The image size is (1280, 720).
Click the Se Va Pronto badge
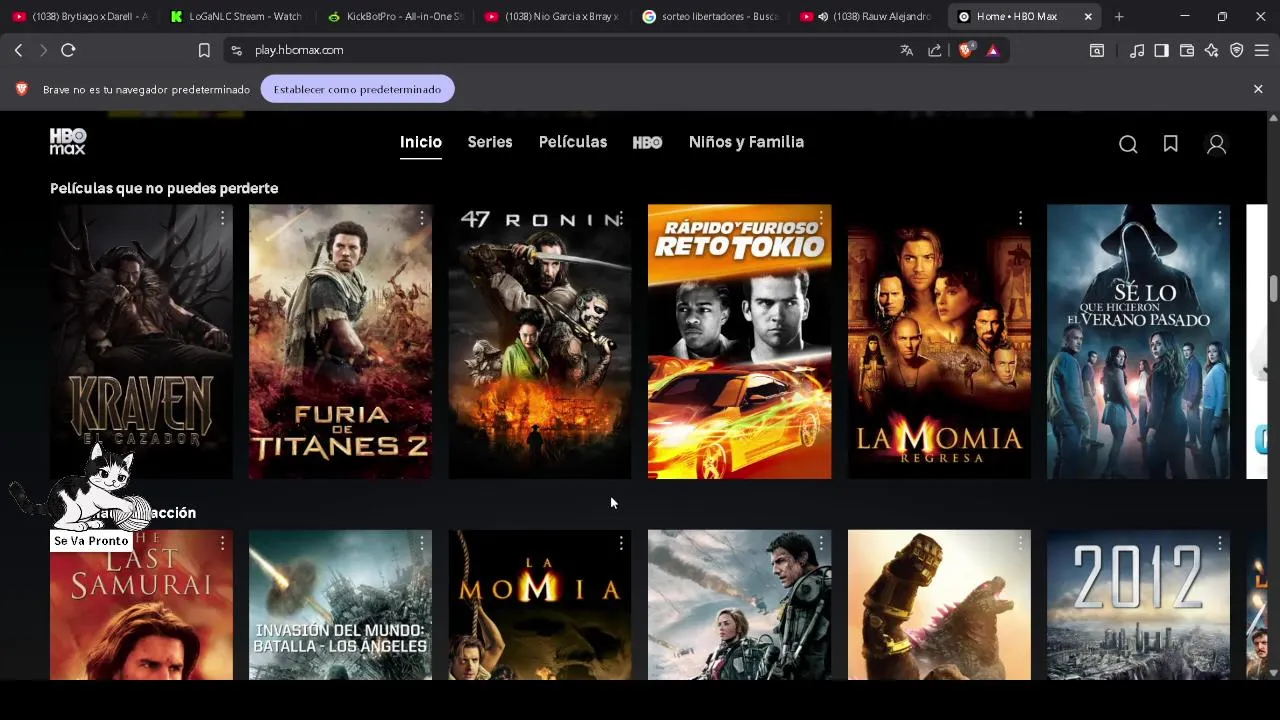[91, 541]
